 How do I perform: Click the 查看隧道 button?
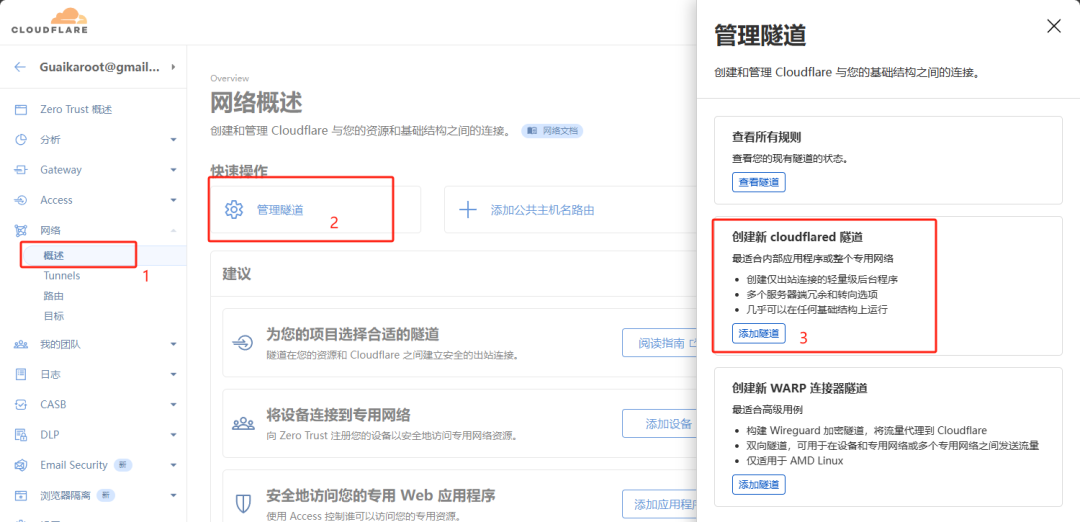coord(758,182)
